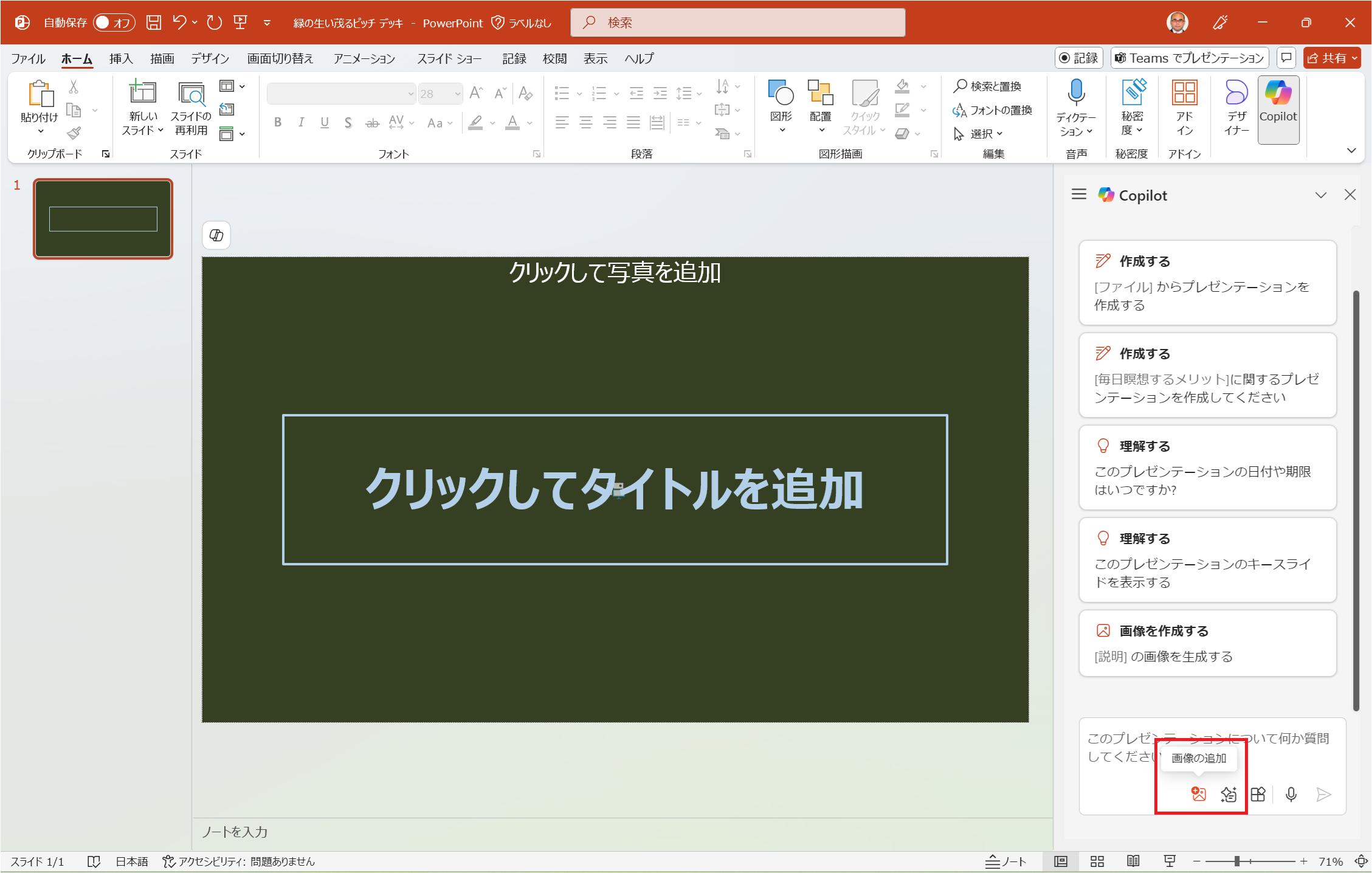The image size is (1372, 873).
Task: Toggle Italic formatting
Action: coord(301,122)
